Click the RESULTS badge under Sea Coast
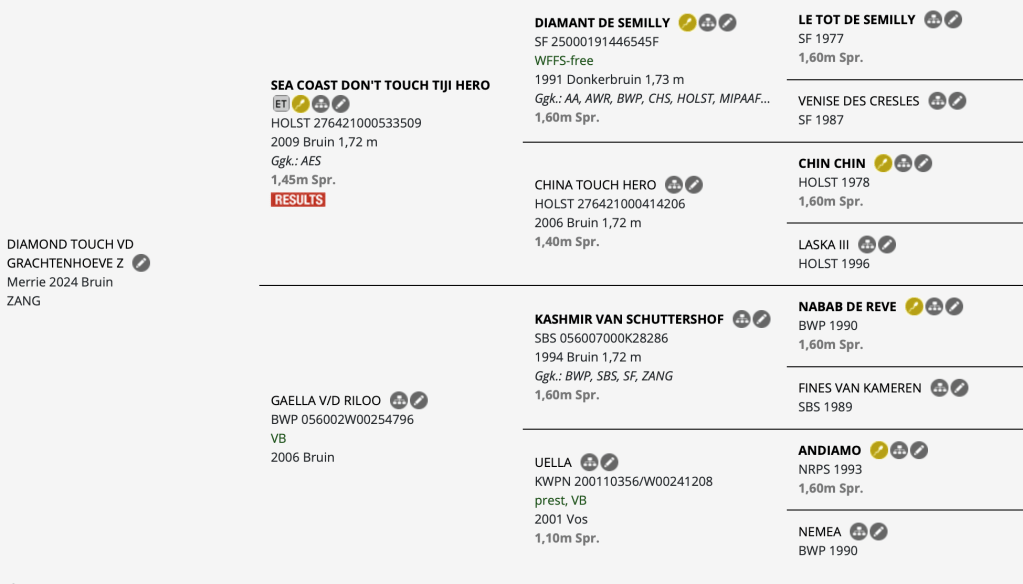1023x584 pixels. (x=298, y=199)
